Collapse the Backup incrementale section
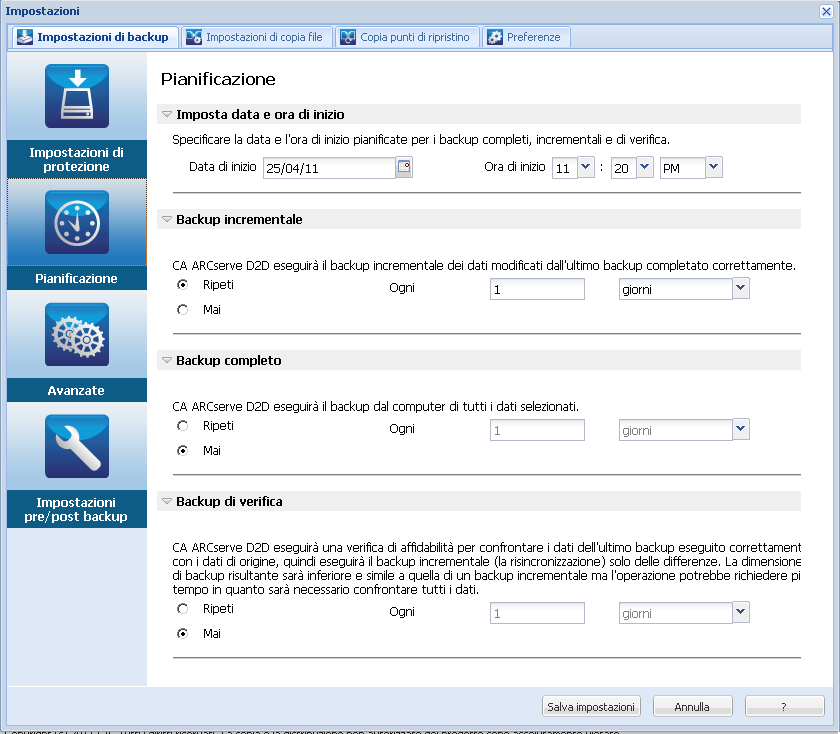 click(167, 219)
